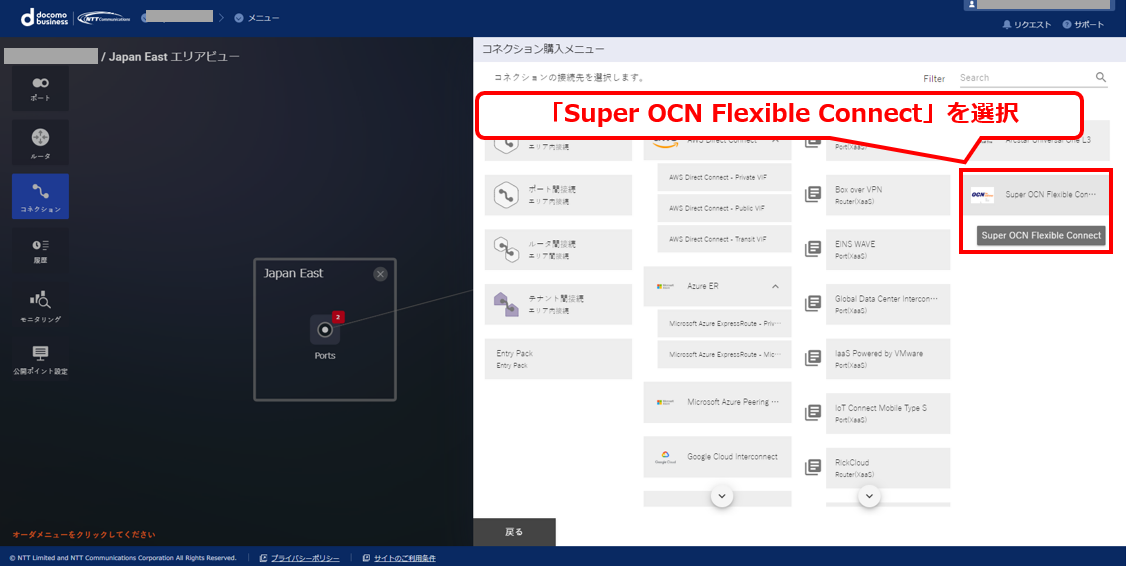This screenshot has width=1127, height=566.
Task: Expand cloud column with down chevron
Action: (x=722, y=496)
